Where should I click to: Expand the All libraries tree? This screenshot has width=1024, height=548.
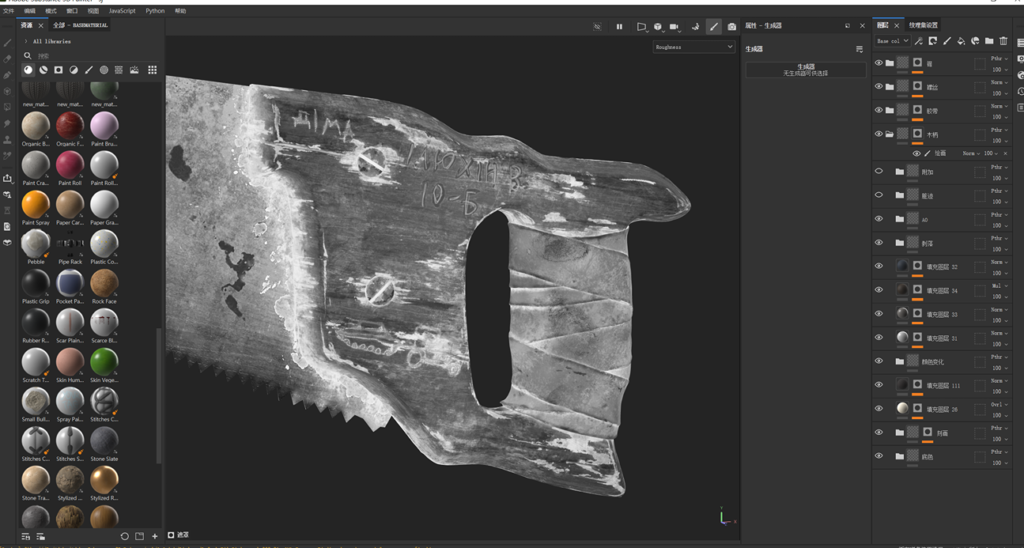point(26,41)
